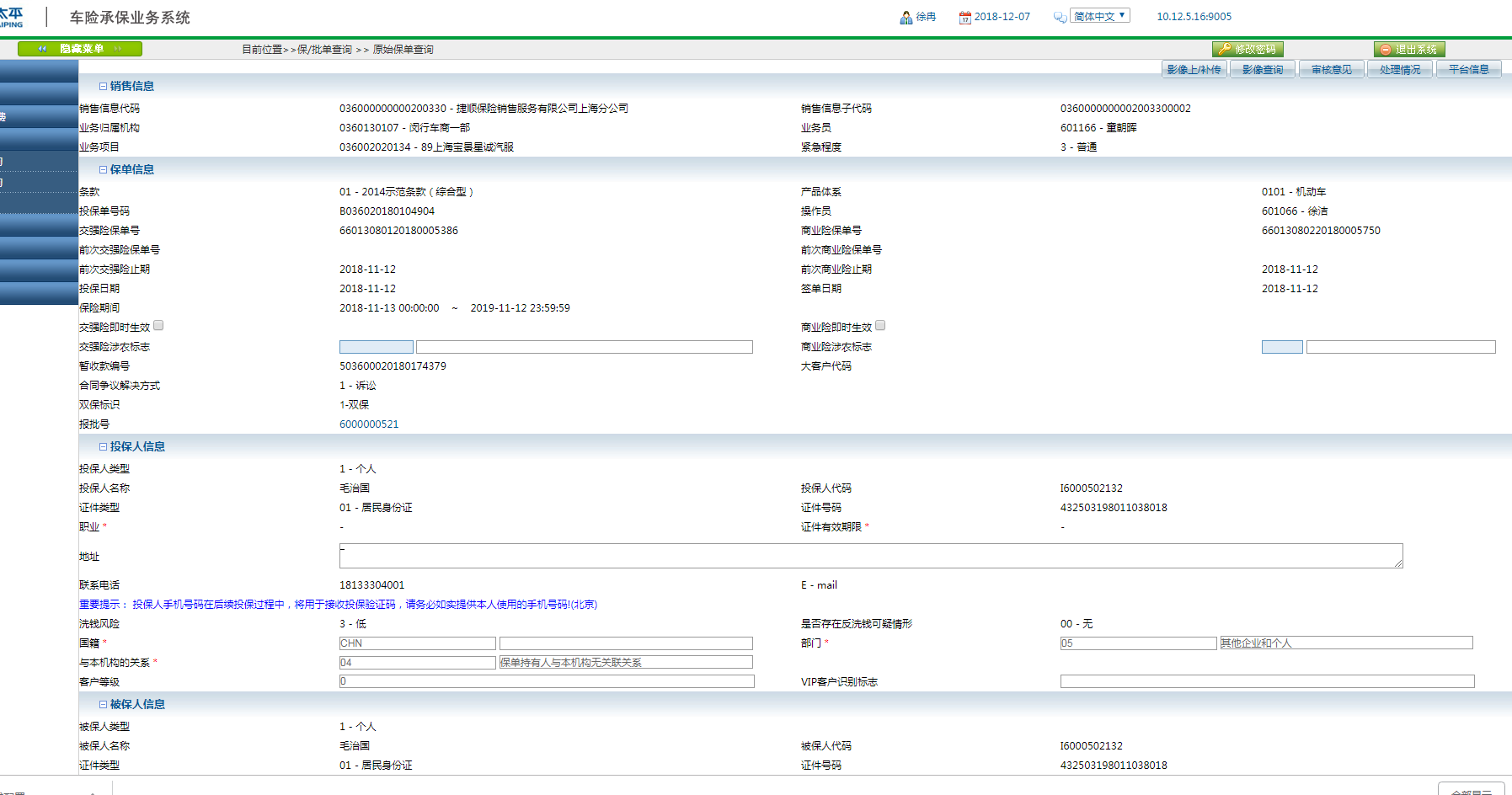This screenshot has height=795, width=1512.
Task: Open the 影像查询 tab
Action: [x=1263, y=69]
